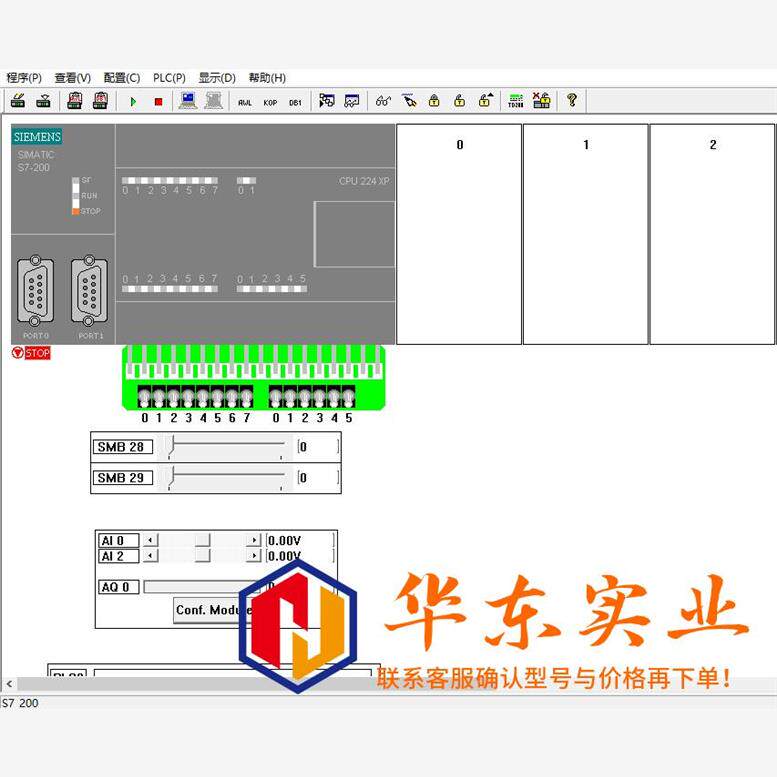Click the eyeglasses monitor icon

tap(384, 101)
